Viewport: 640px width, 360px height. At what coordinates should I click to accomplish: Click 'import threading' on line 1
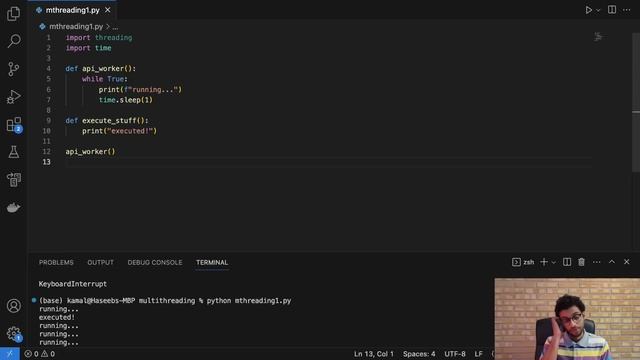tap(99, 38)
